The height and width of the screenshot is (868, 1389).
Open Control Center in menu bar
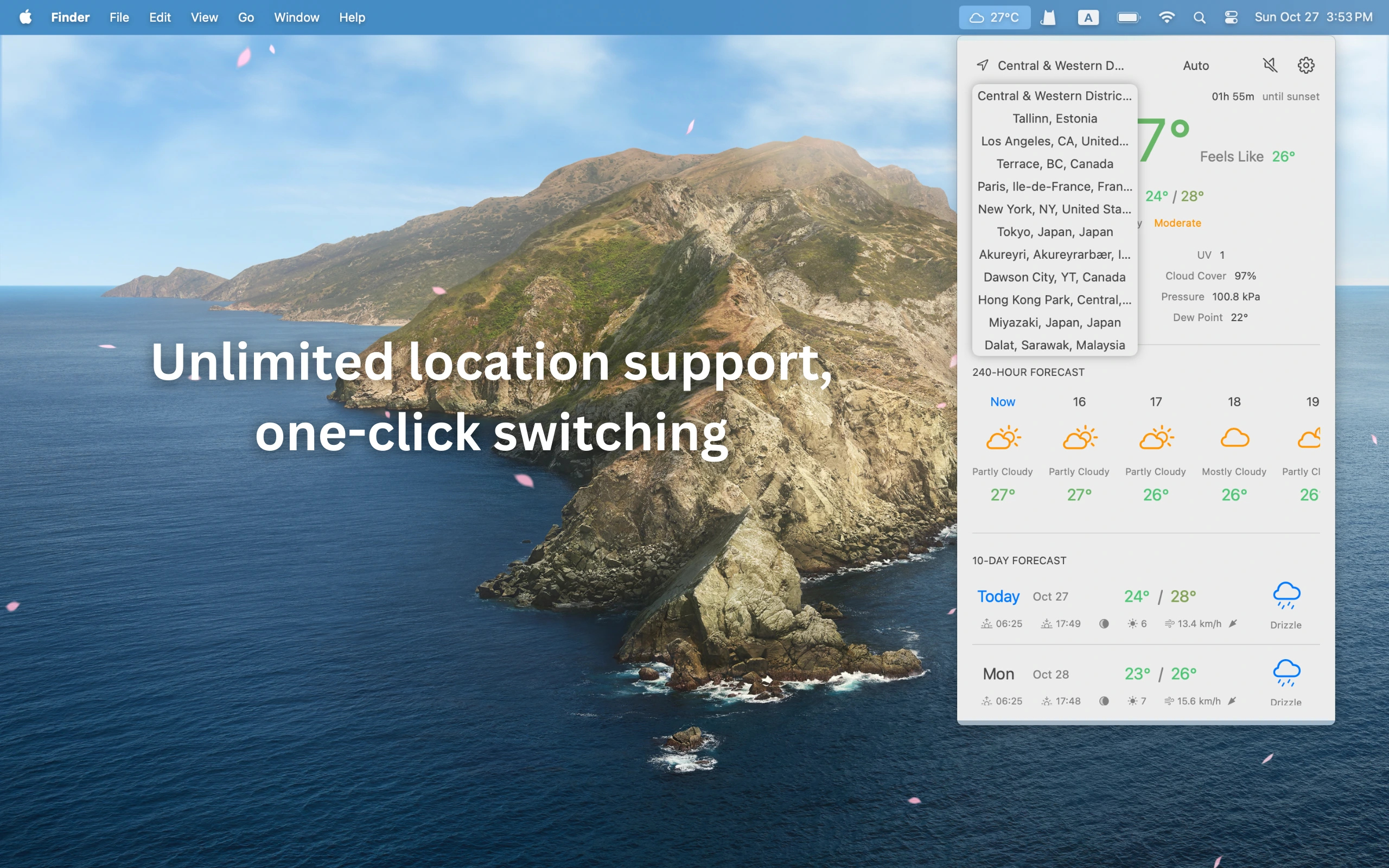(1231, 17)
